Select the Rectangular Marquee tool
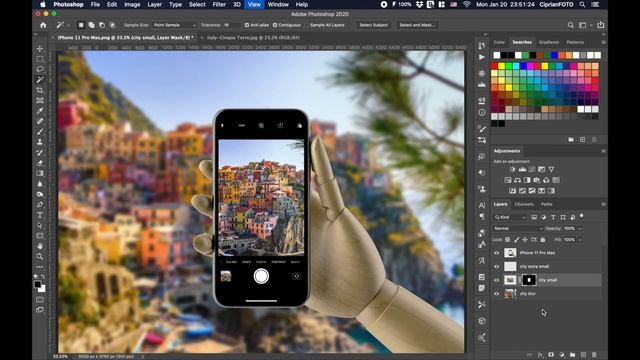The image size is (640, 360). click(x=40, y=59)
